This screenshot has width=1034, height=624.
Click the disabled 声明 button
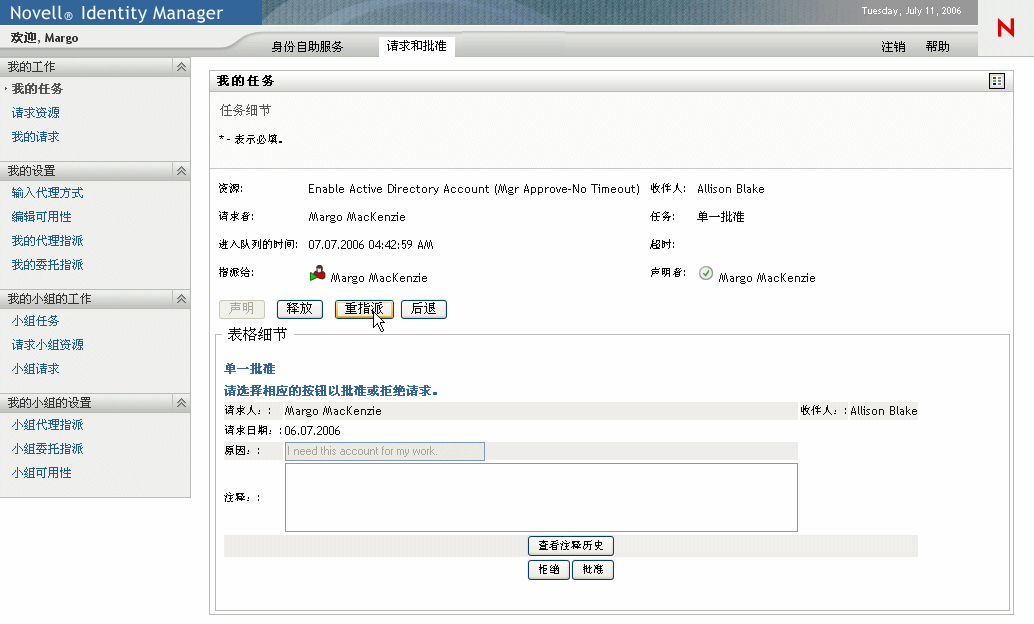coord(242,309)
